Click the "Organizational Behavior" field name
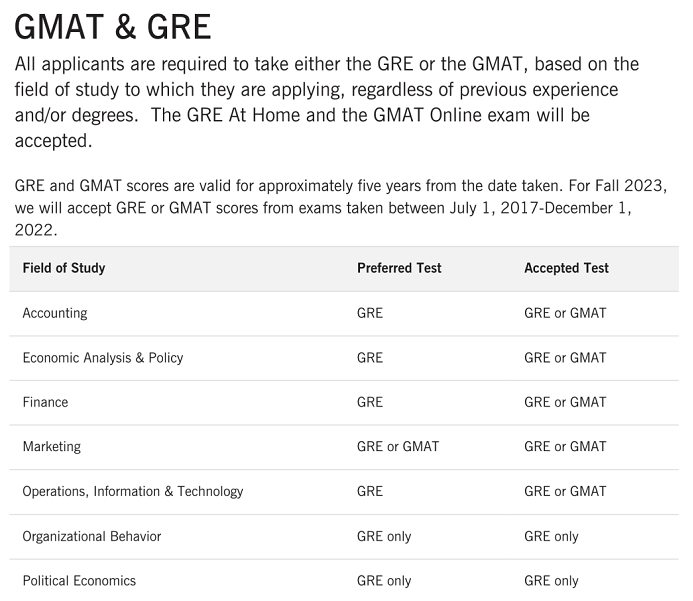 coord(92,536)
